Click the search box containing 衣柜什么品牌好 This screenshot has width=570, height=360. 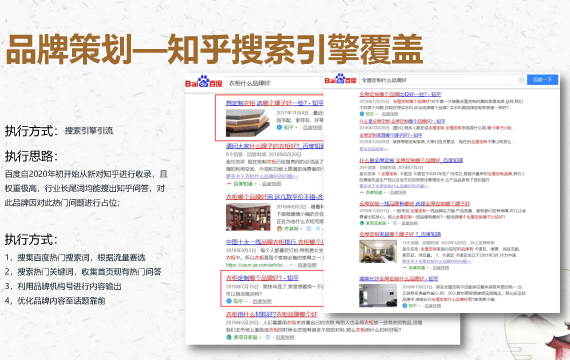click(274, 83)
